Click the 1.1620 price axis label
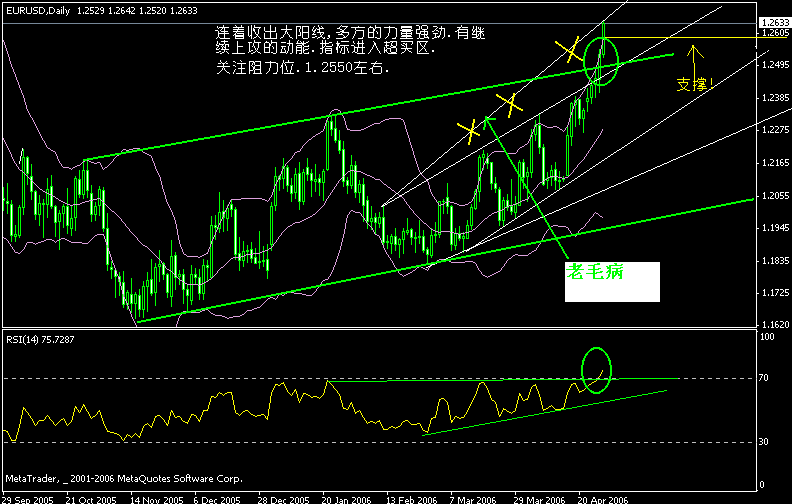Screen dimensions: 792x504 click(x=775, y=324)
